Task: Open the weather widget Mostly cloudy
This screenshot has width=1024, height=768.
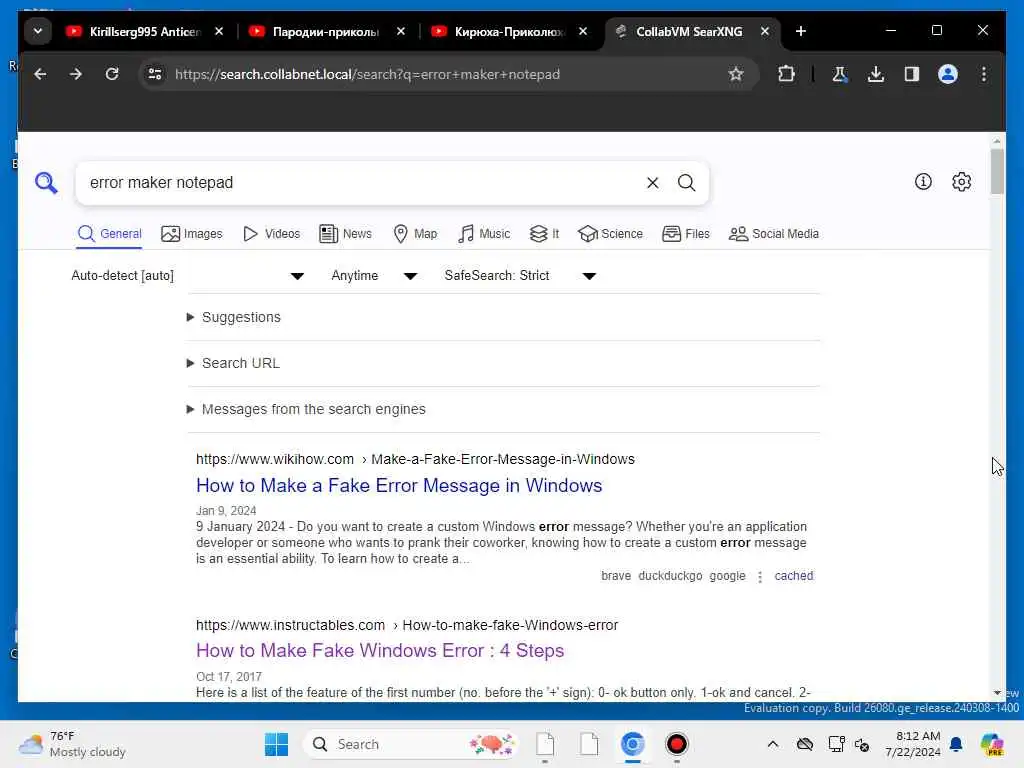Action: (x=72, y=744)
